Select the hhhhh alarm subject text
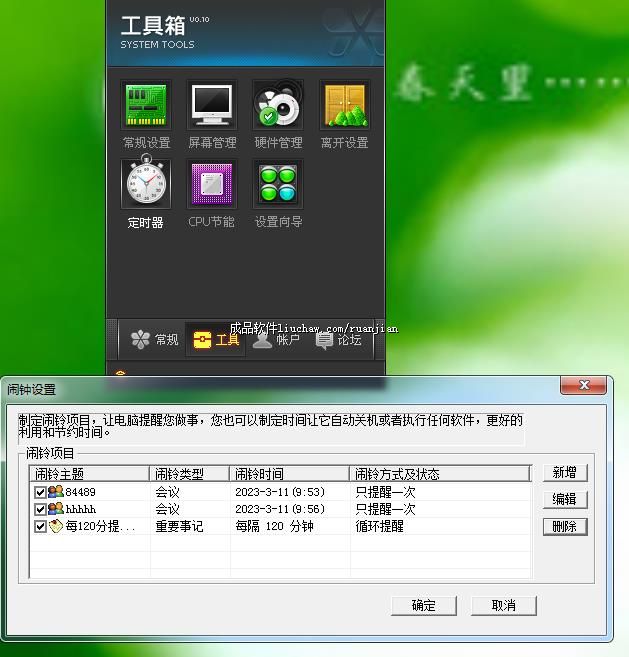629x657 pixels. [81, 509]
